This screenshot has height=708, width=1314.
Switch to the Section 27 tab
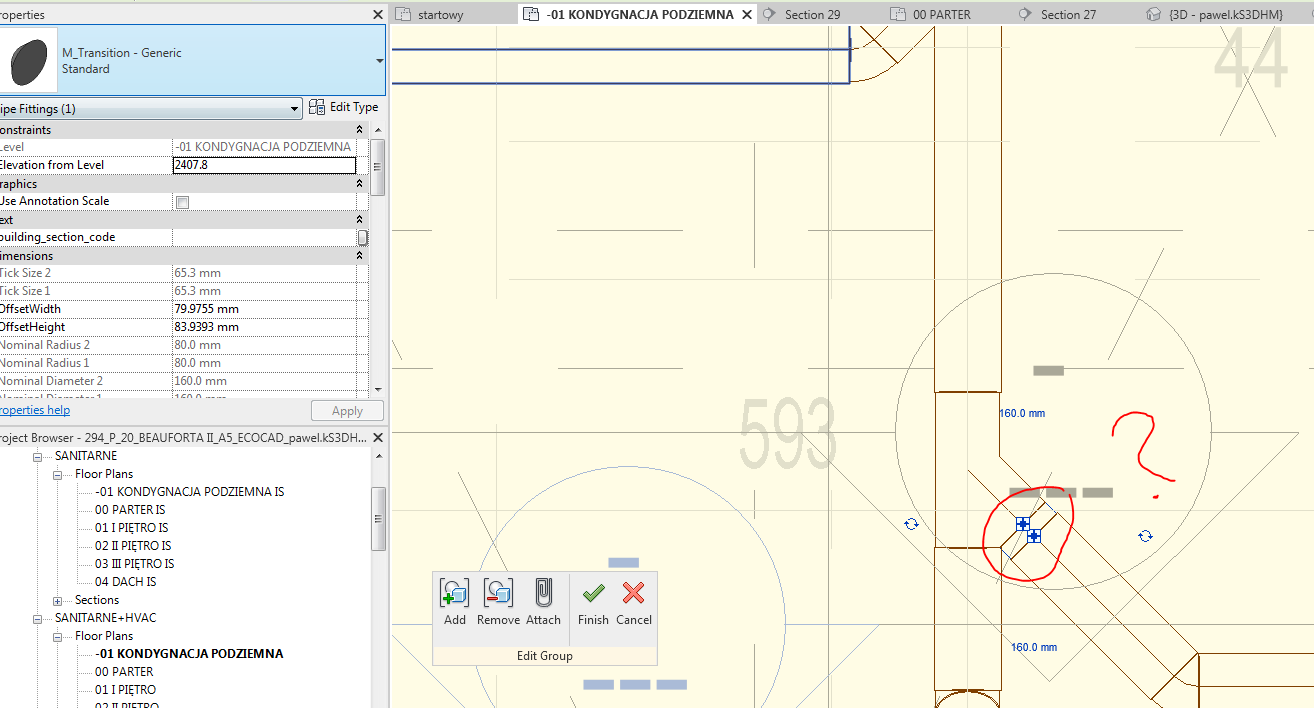pyautogui.click(x=1068, y=15)
